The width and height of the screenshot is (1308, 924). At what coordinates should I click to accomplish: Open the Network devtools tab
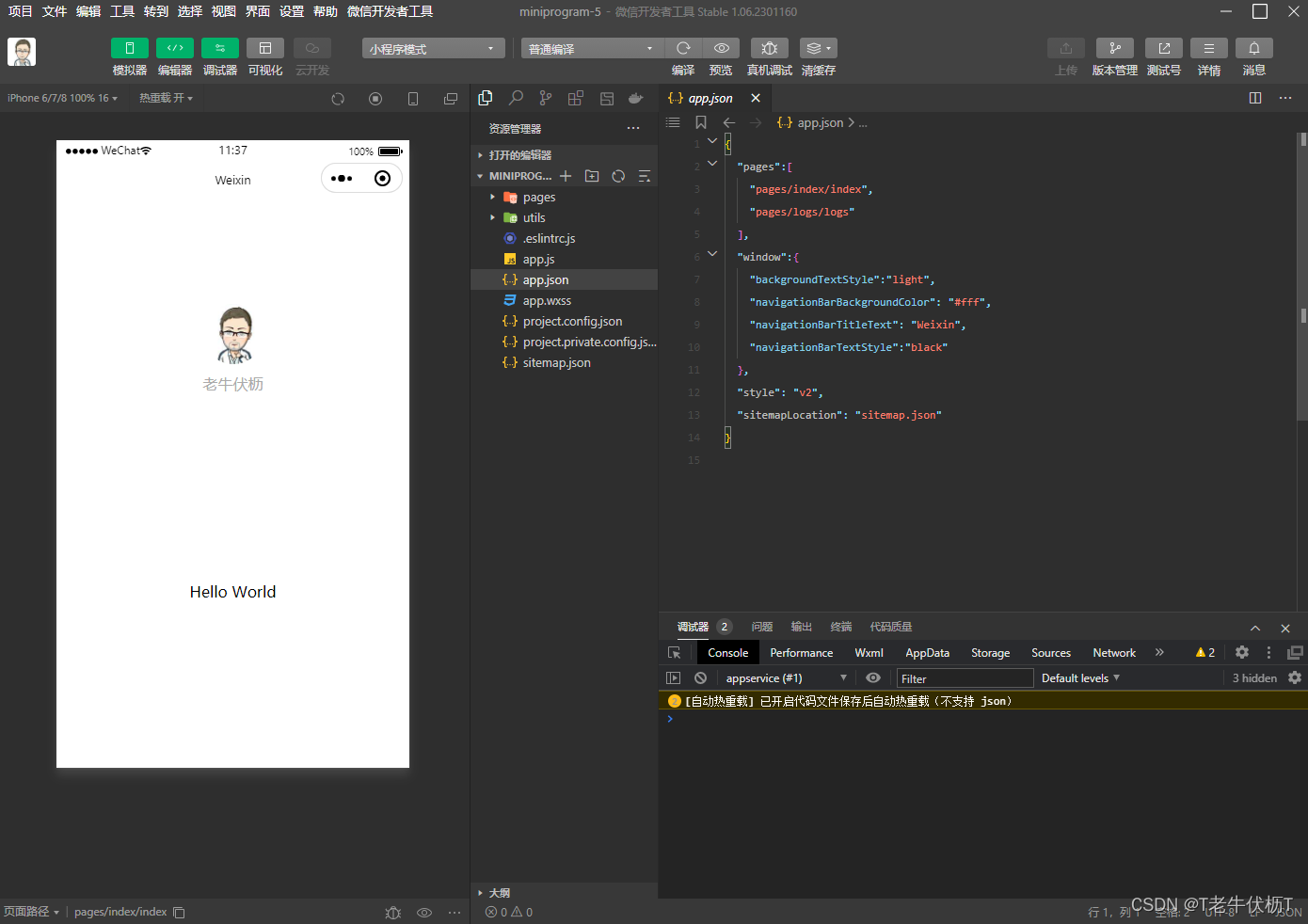[x=1114, y=653]
